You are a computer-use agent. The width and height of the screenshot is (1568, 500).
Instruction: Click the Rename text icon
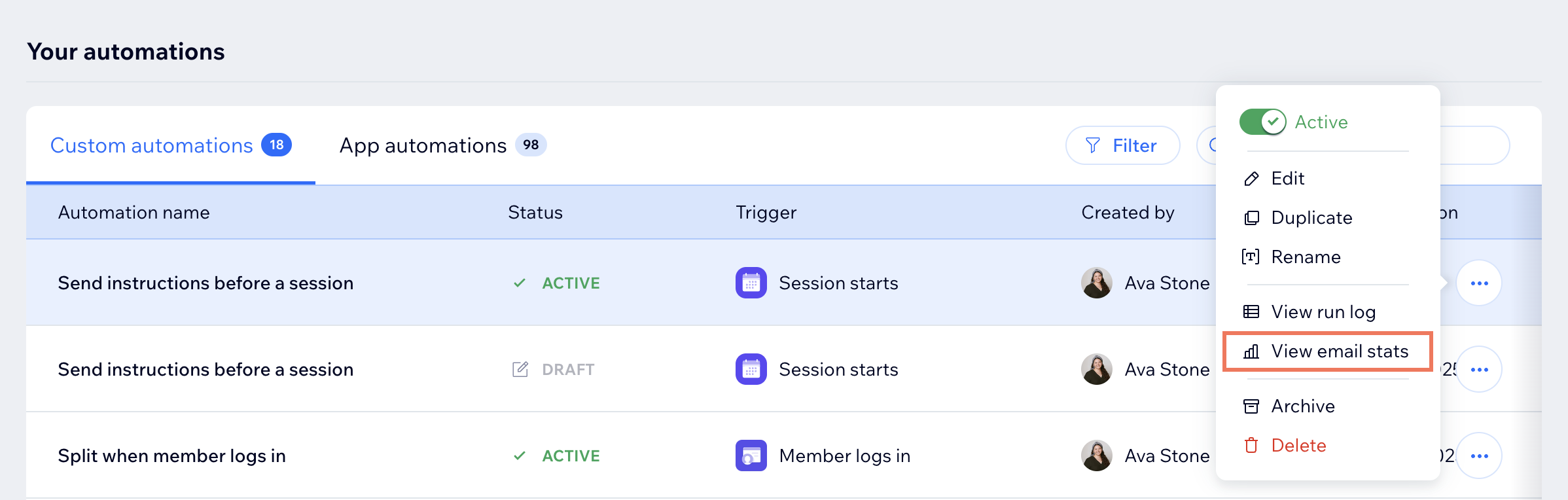1251,257
